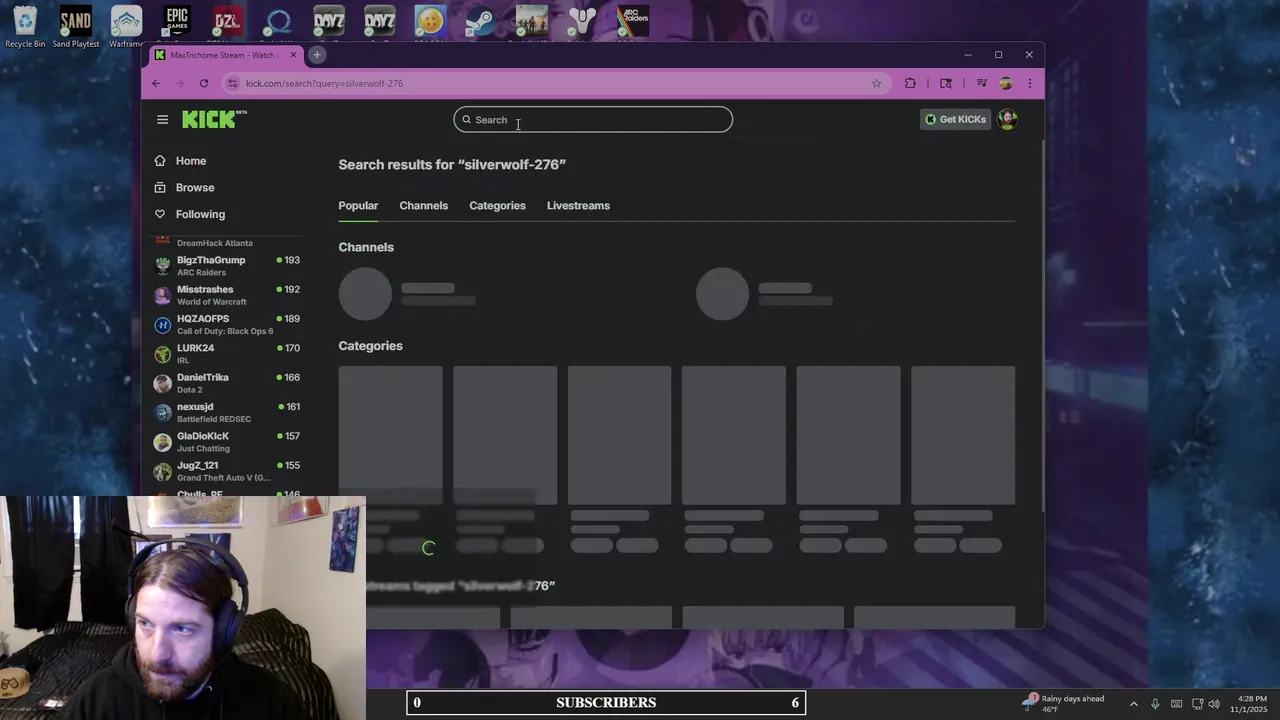Focus the Kick search input field
Screen dimensions: 1280x720
(593, 120)
